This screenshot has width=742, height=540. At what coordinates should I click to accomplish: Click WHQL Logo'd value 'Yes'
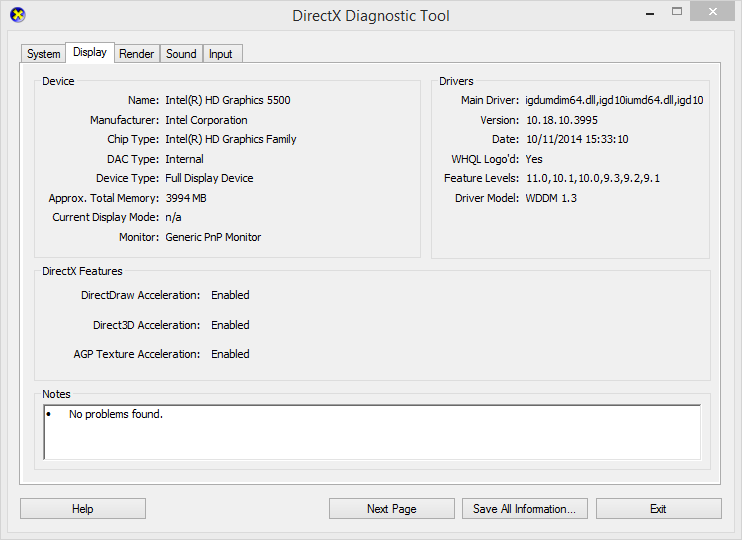coord(534,159)
